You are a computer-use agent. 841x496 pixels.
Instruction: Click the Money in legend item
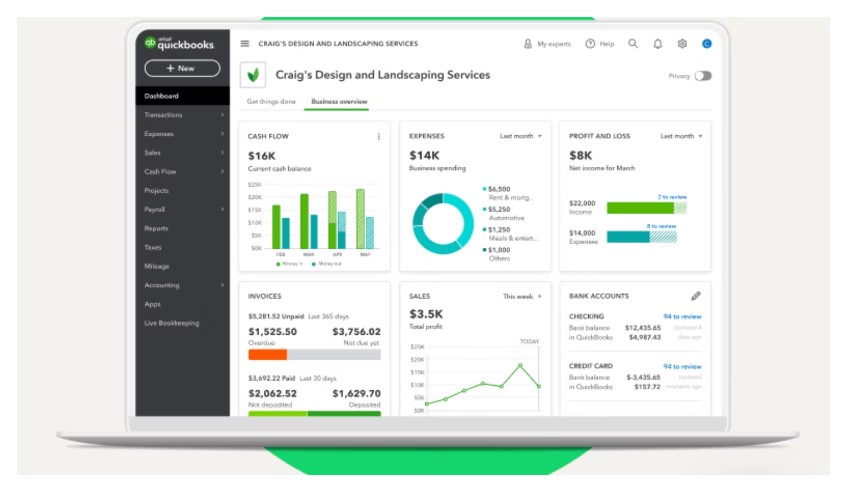(290, 264)
